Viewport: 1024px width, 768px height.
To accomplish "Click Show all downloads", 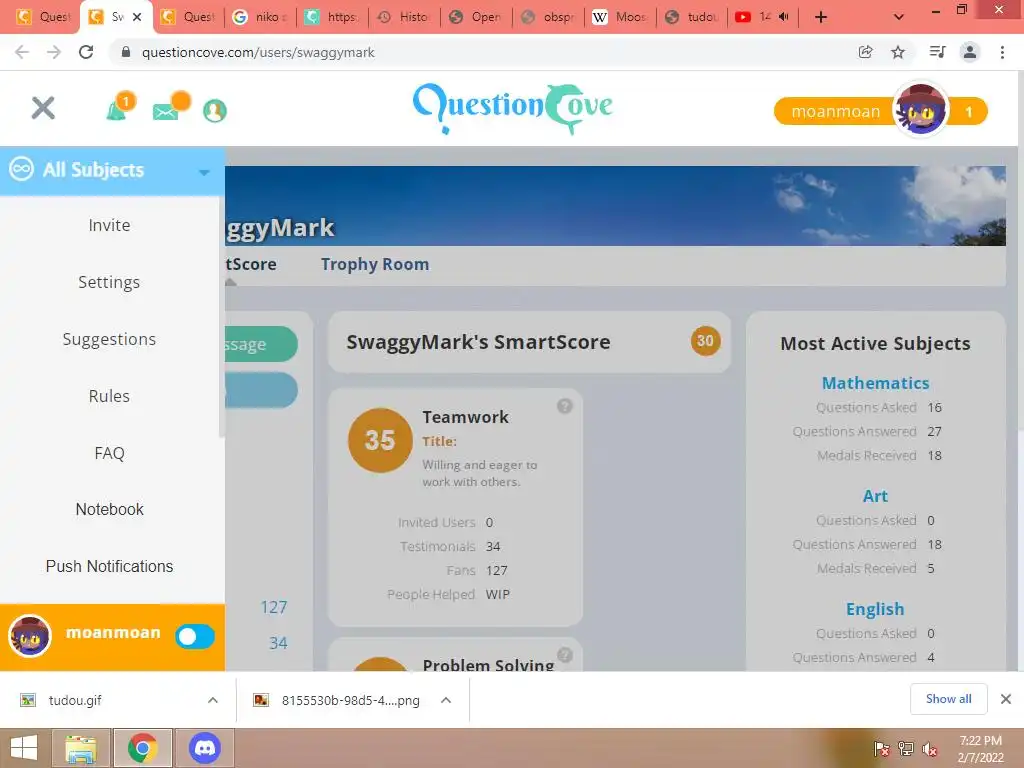I will click(948, 699).
